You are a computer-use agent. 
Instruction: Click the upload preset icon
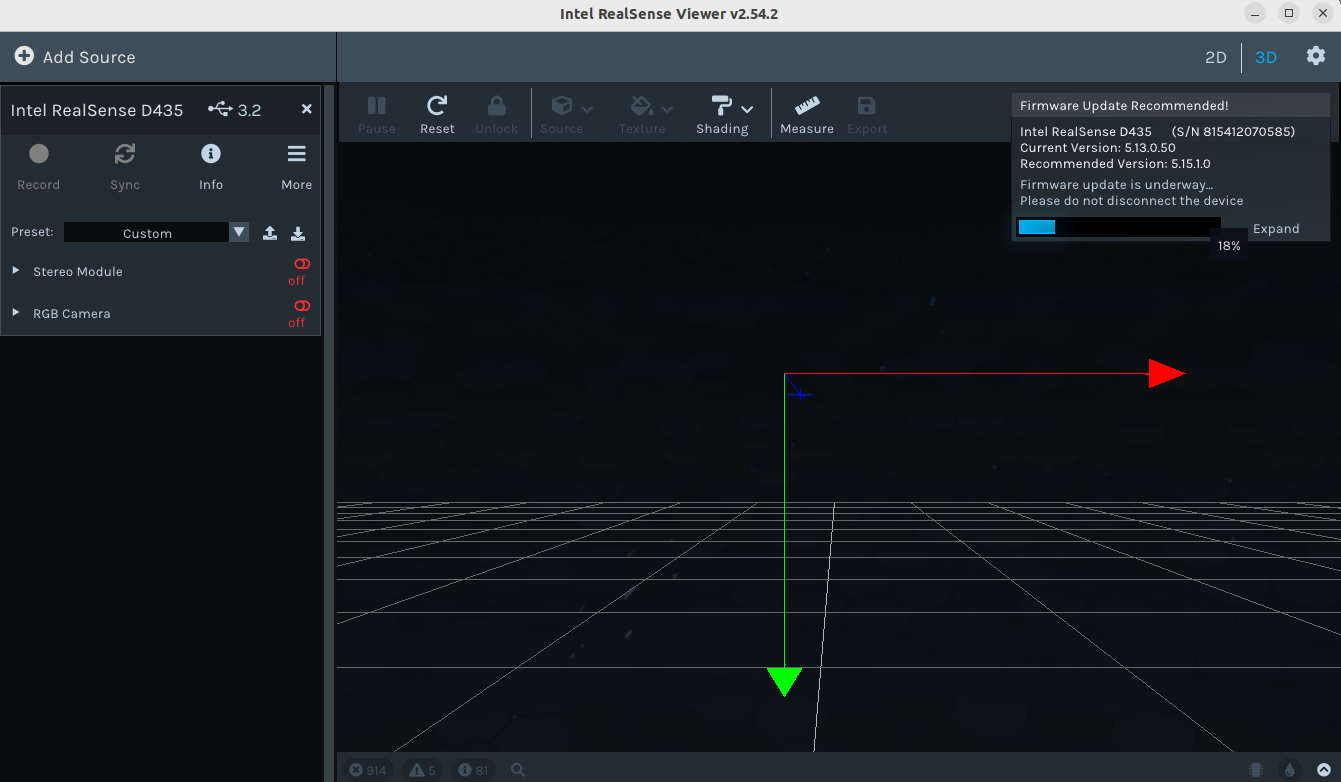pos(270,233)
